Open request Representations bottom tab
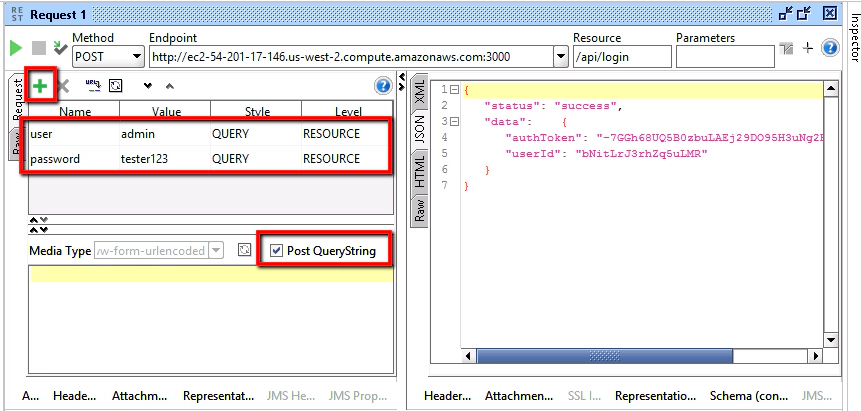 (219, 396)
